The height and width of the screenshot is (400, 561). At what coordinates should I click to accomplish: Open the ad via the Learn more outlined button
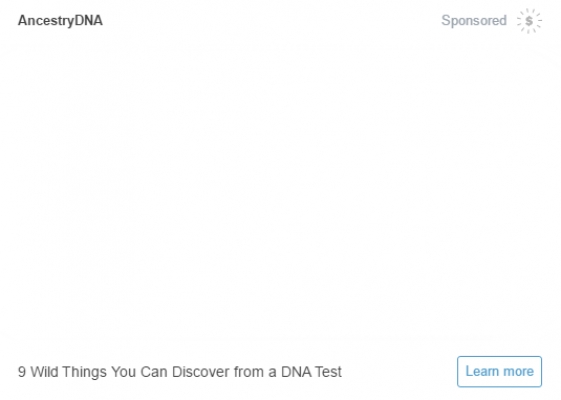tap(499, 371)
